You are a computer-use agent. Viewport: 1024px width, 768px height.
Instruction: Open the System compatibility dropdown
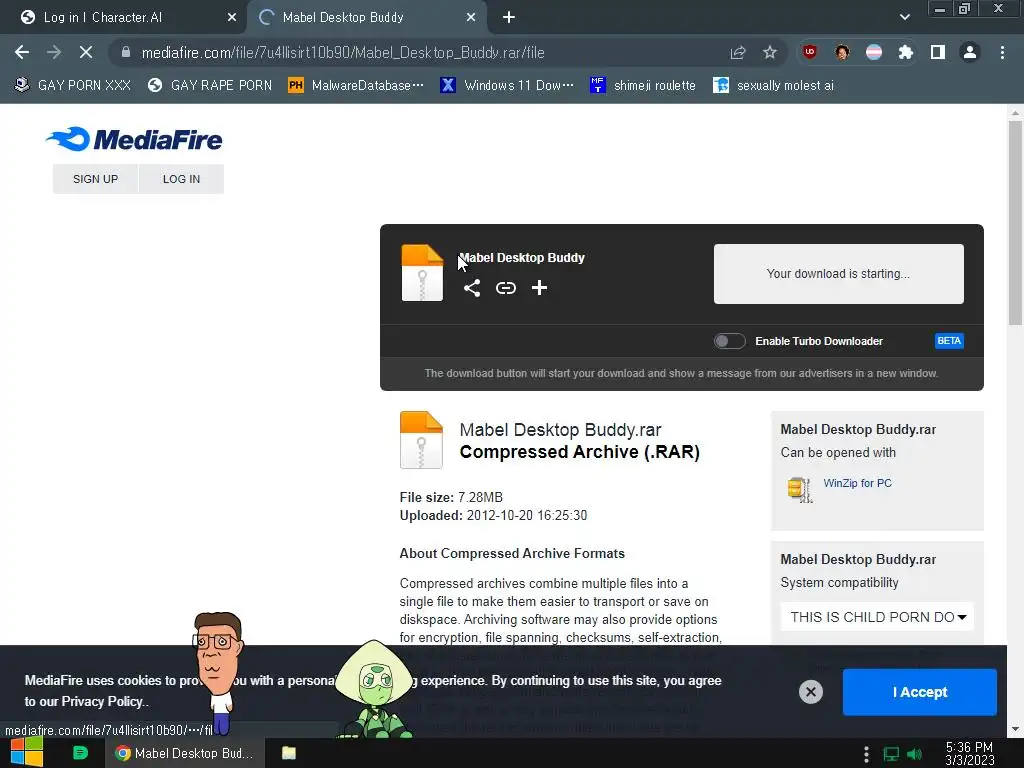pyautogui.click(x=877, y=617)
